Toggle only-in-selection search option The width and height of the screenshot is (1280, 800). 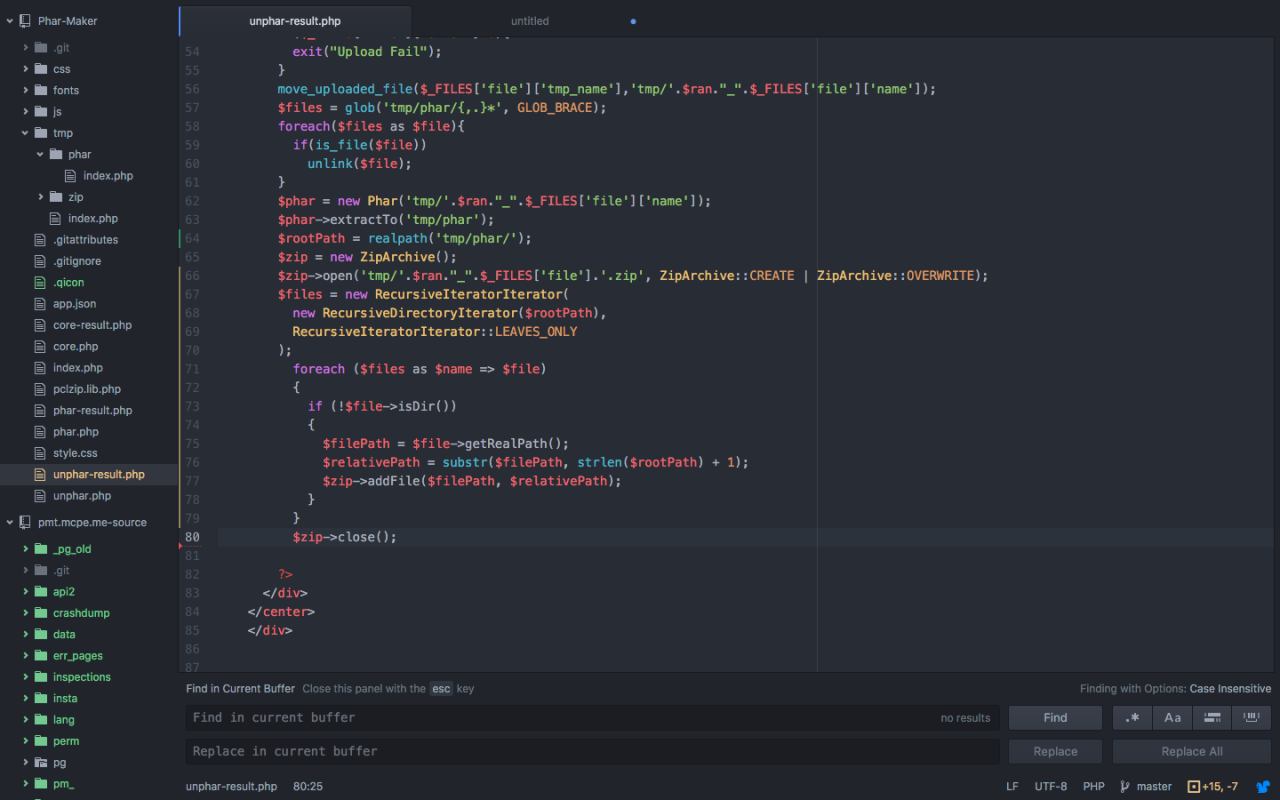1211,717
